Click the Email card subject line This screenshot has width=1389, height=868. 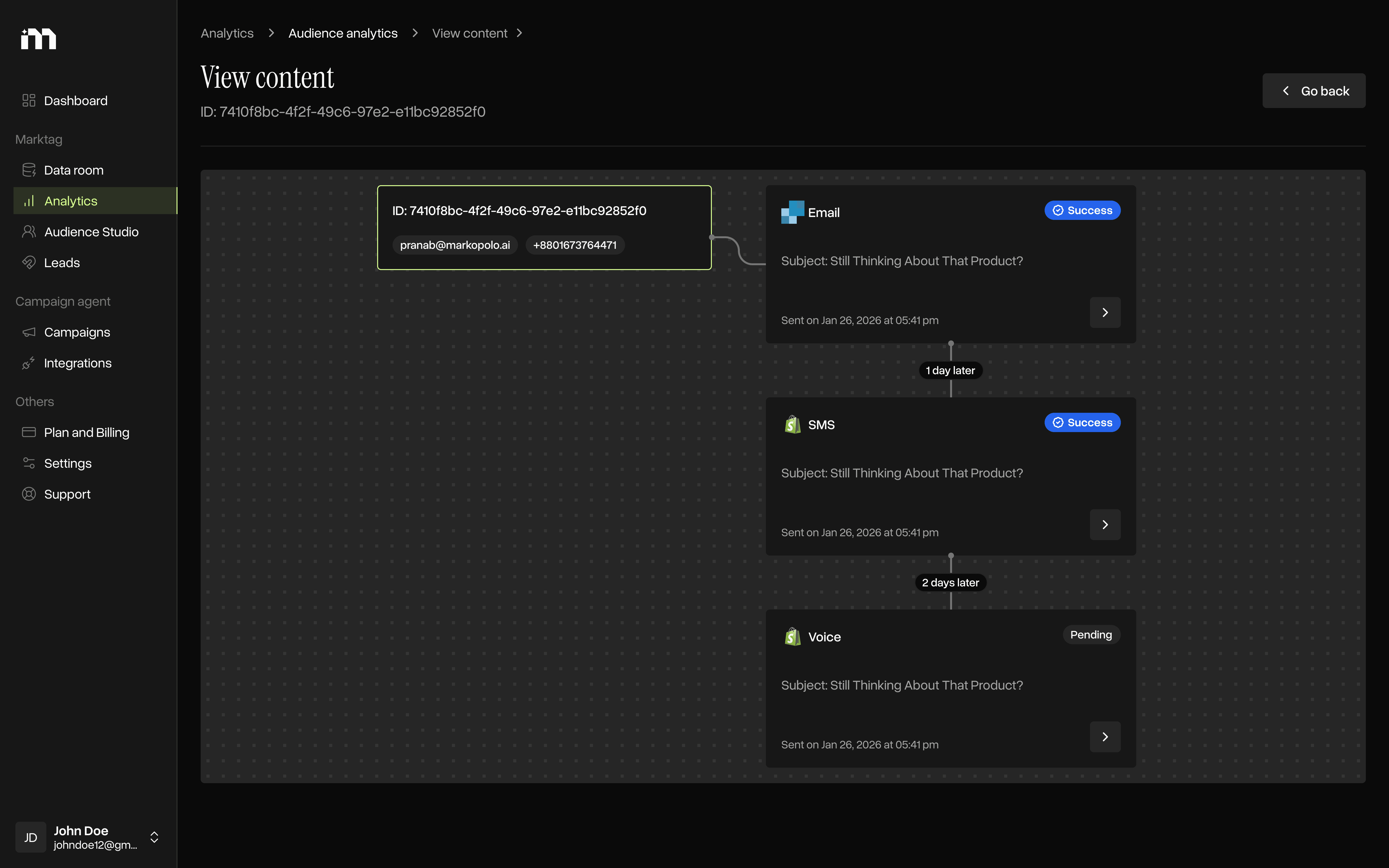tap(902, 261)
